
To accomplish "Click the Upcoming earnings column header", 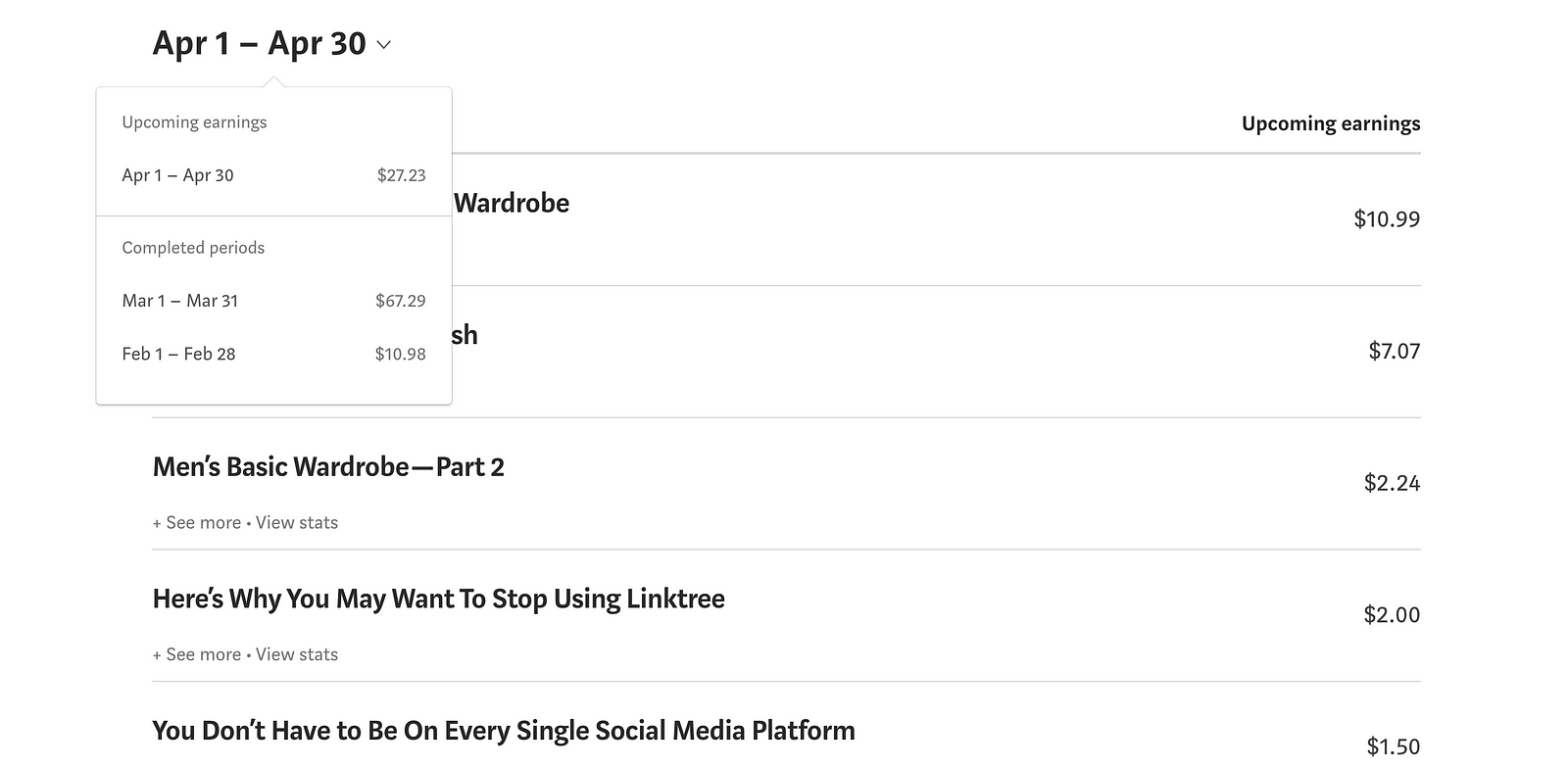I will click(x=1330, y=123).
